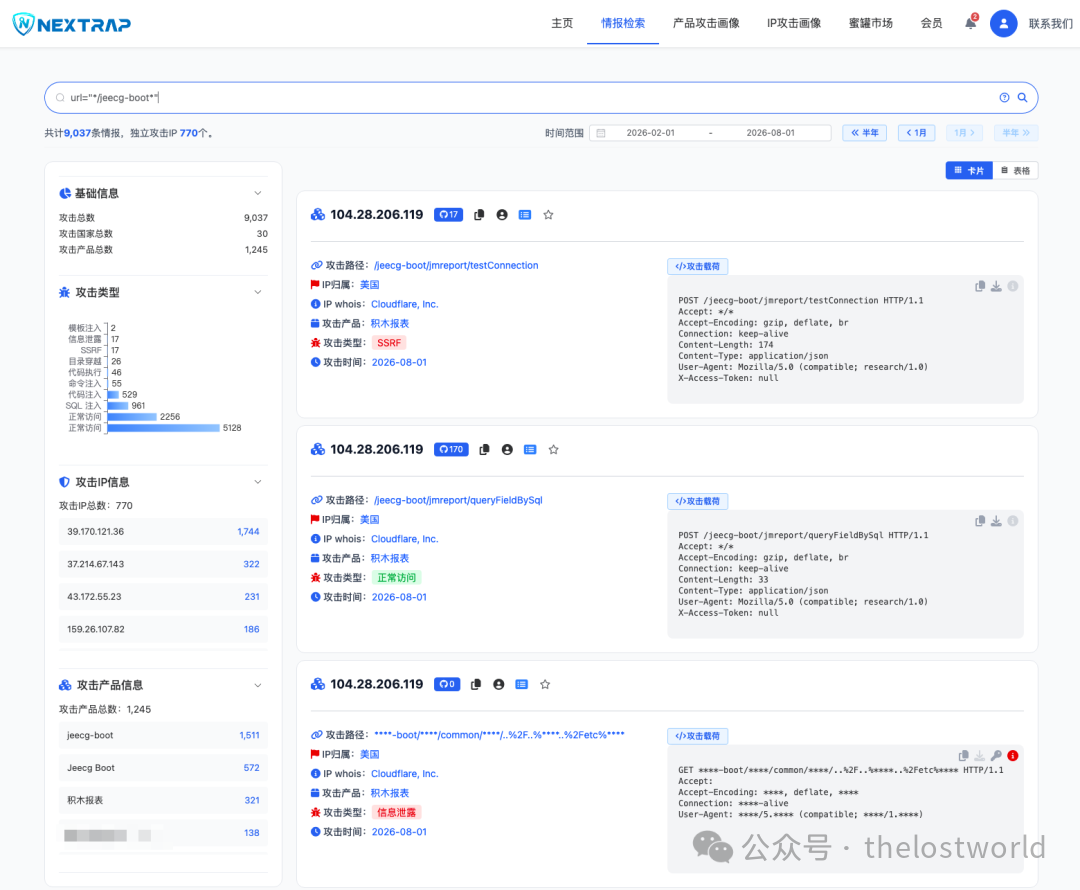
Task: Collapse the 基础信息 section
Action: pyautogui.click(x=258, y=194)
